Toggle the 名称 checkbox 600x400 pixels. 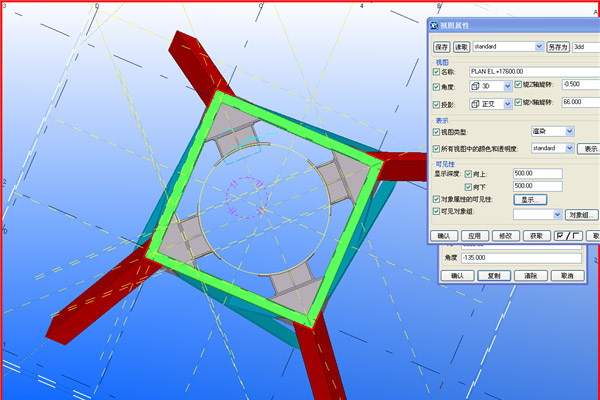[x=435, y=71]
